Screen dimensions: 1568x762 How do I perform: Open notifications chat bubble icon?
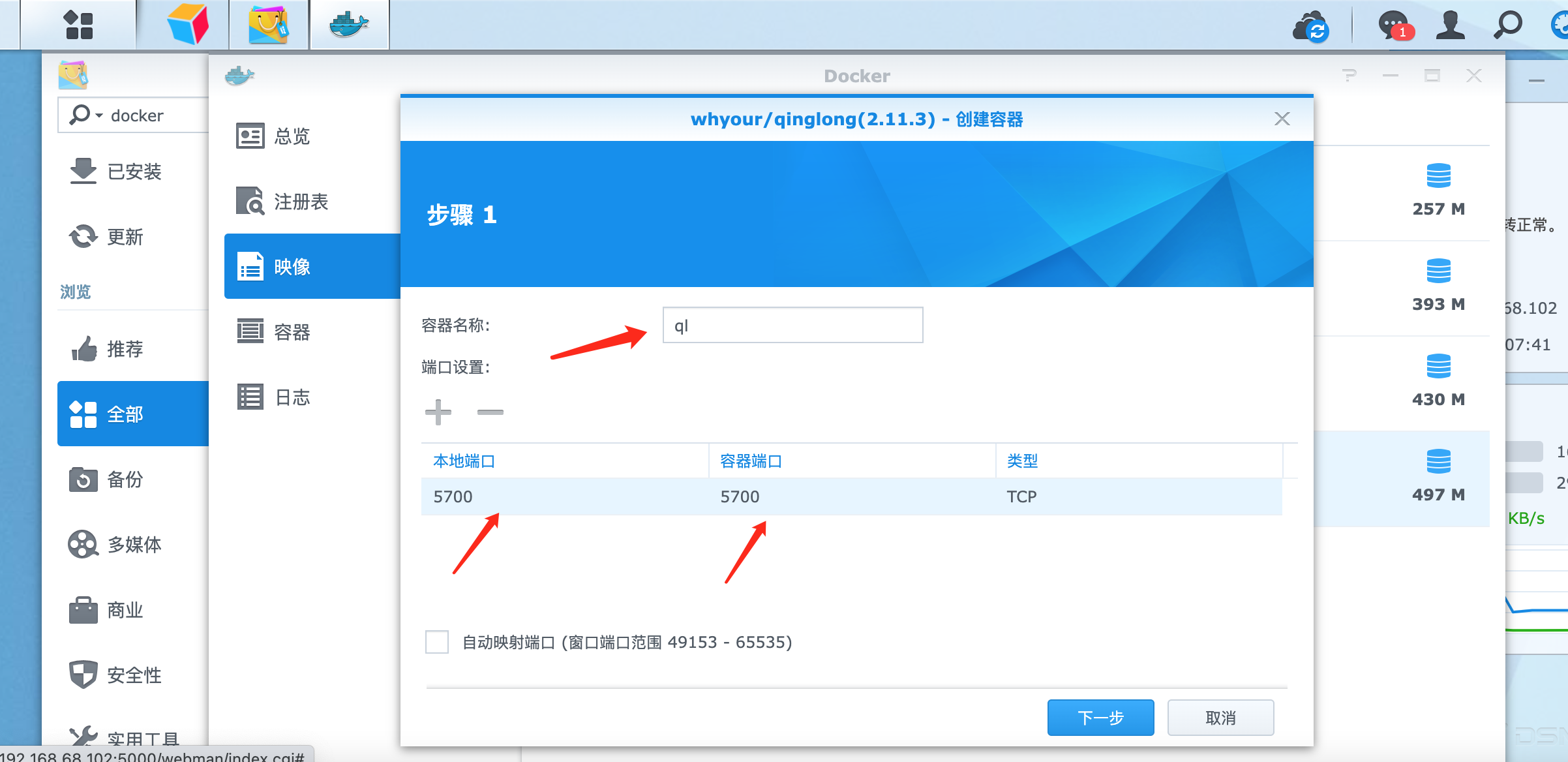coord(1395,26)
